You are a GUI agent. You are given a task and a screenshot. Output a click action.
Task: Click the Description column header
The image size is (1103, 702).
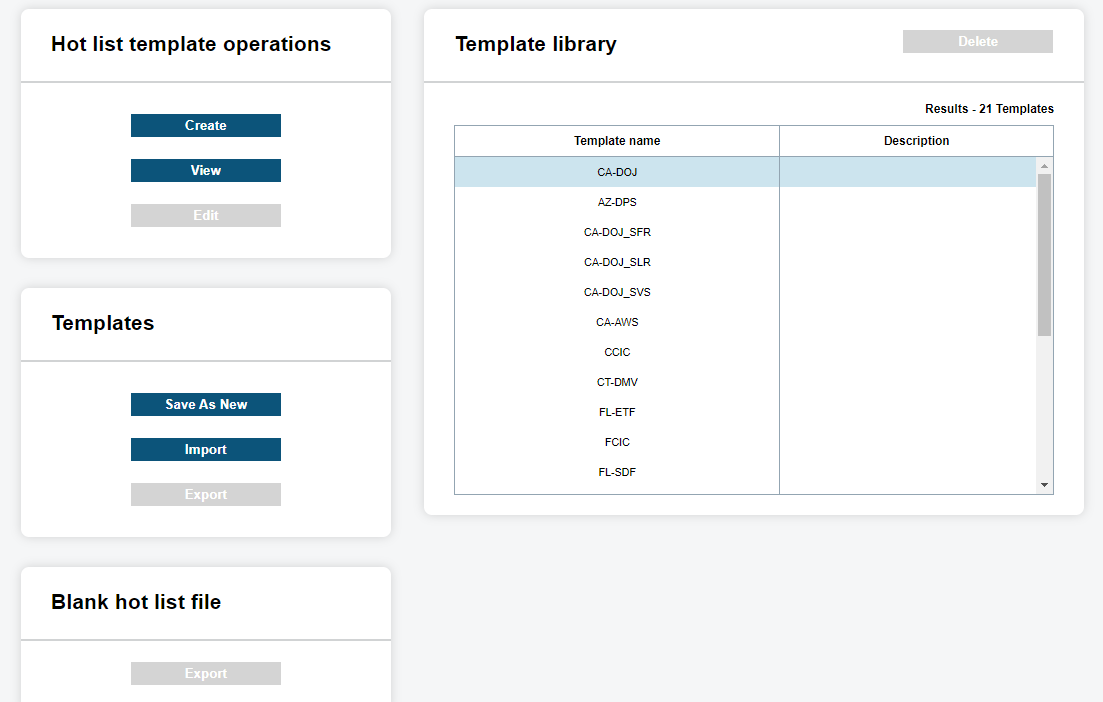[916, 141]
